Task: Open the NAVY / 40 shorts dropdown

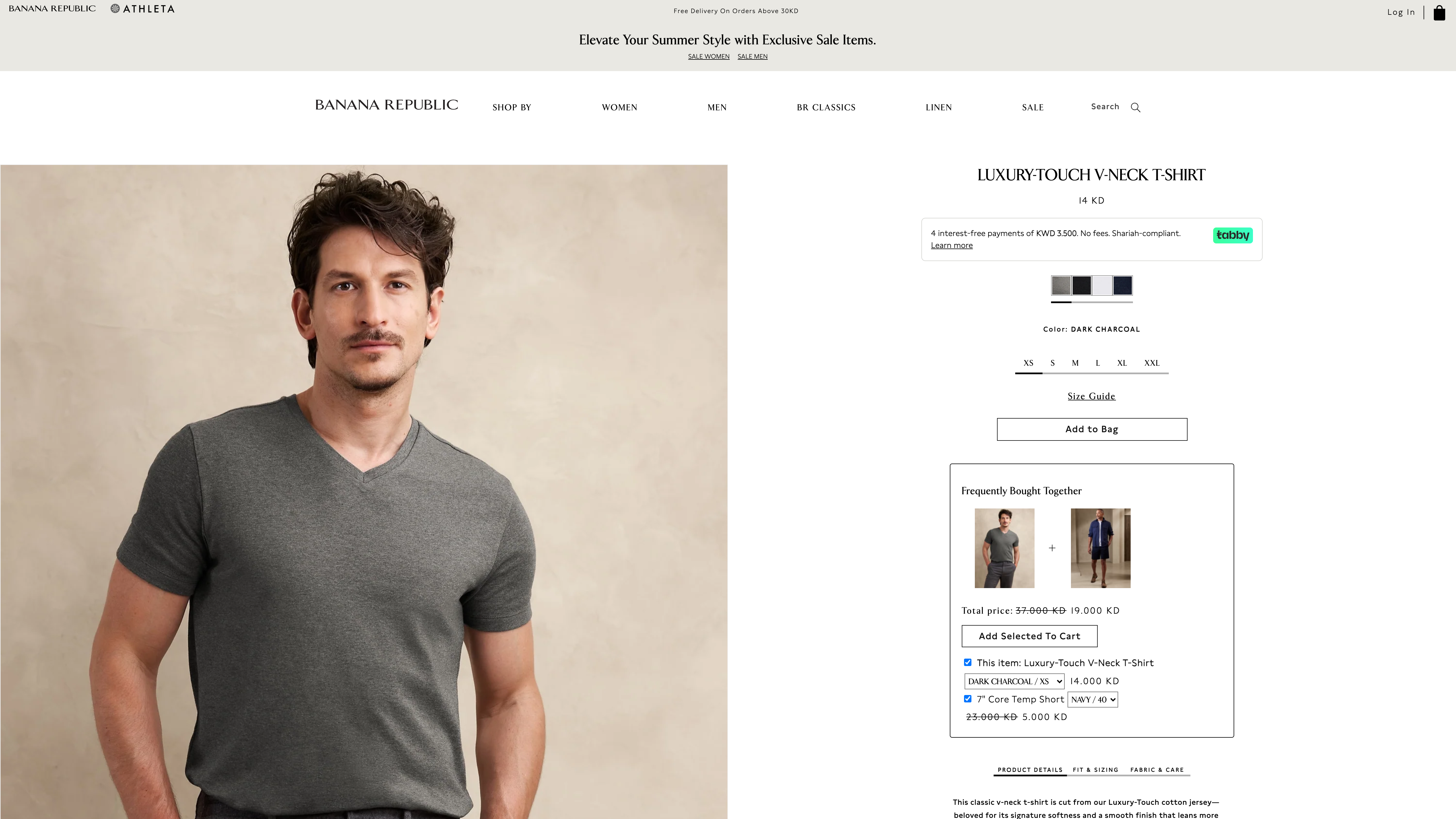Action: point(1092,699)
